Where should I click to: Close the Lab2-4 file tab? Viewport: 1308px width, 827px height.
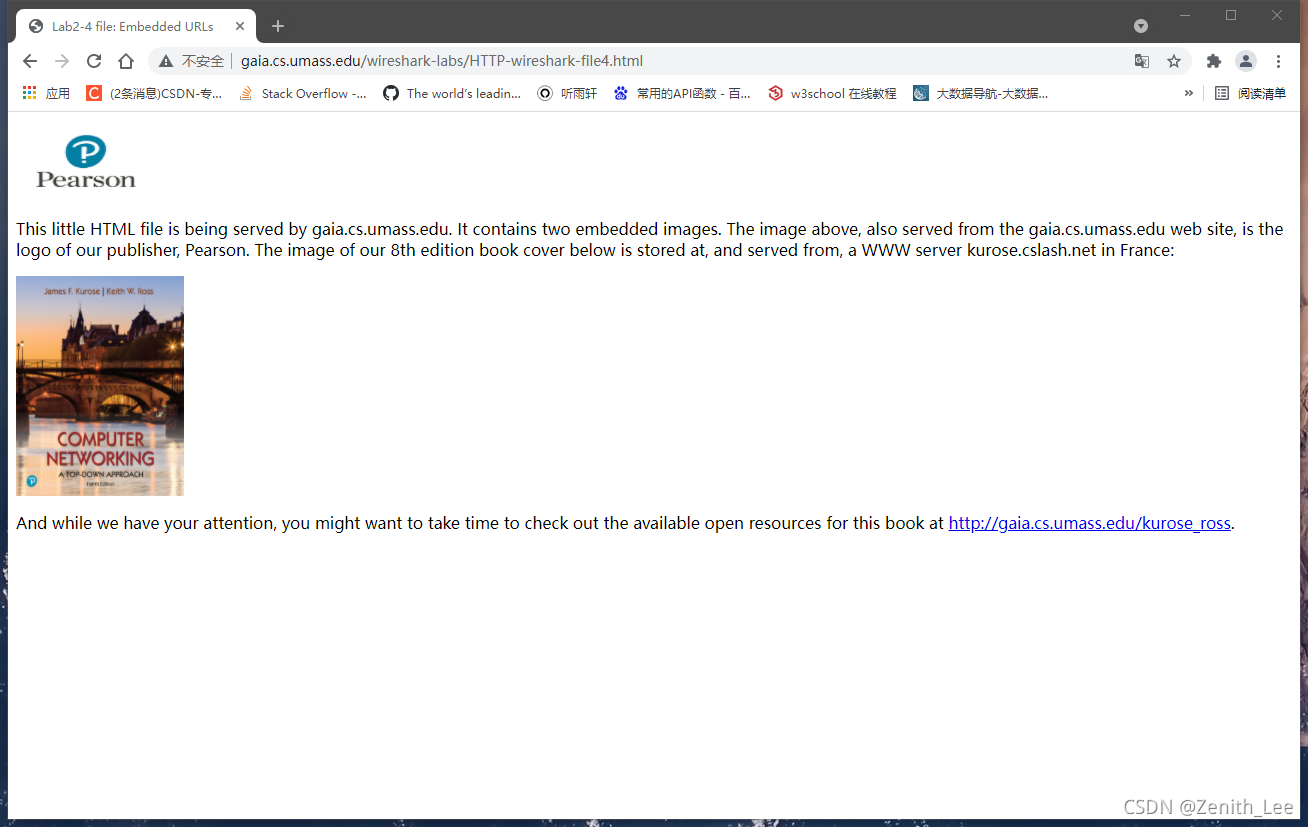240,26
